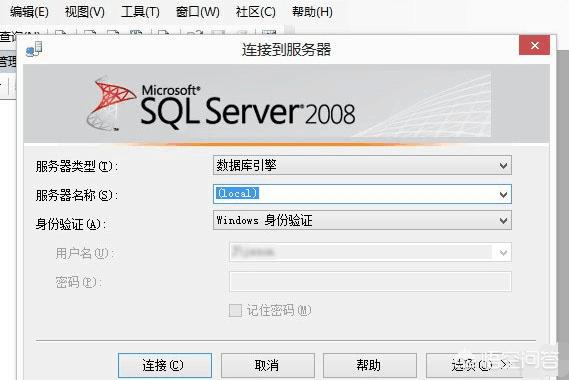
Task: Click the 帮助 button in dialog
Action: pos(370,365)
